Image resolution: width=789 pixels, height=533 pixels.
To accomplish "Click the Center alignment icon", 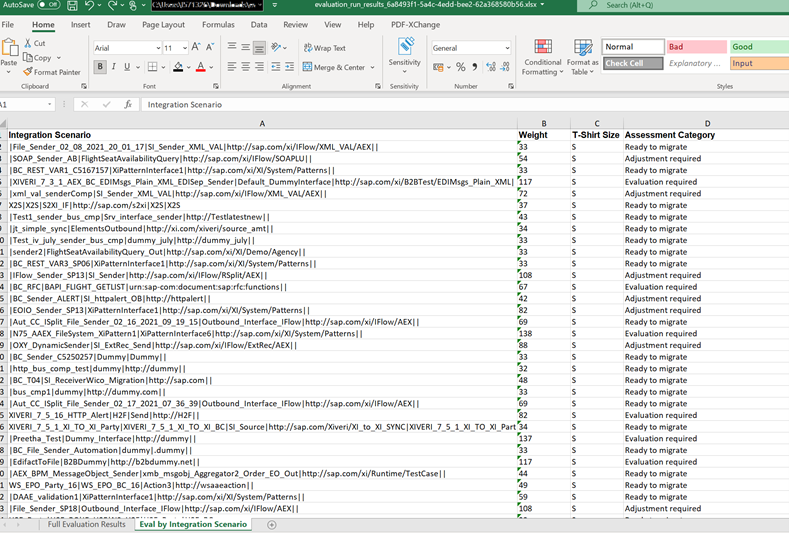I will 246,66.
